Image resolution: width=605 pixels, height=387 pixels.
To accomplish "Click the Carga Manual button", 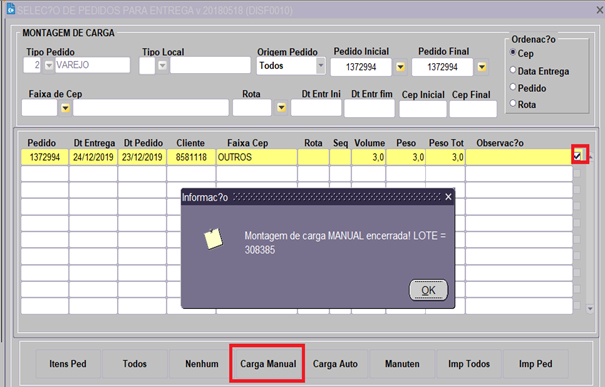I will (268, 364).
